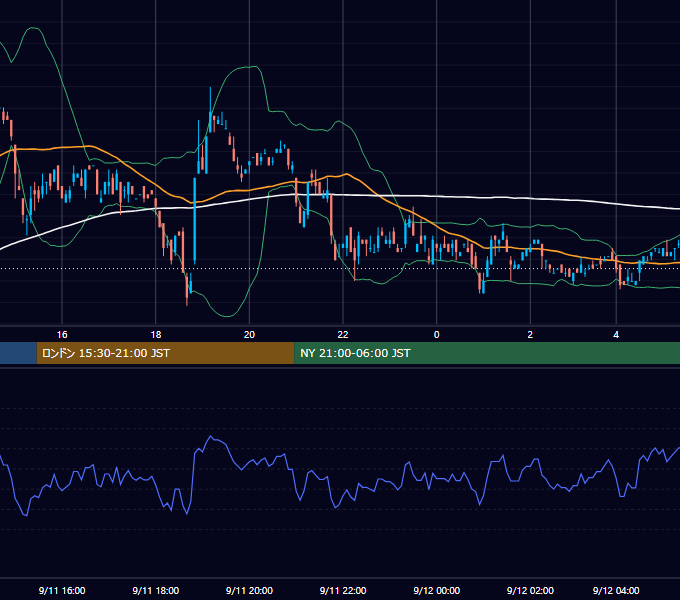Click the 16 hour label on price chart axis

tap(62, 335)
